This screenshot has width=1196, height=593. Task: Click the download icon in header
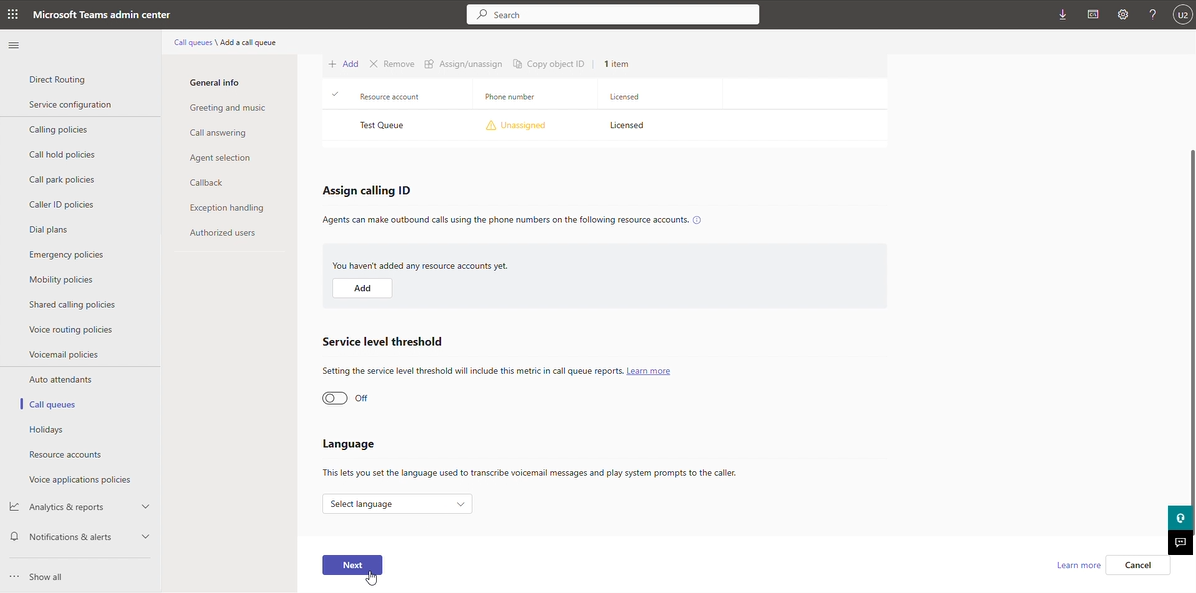pyautogui.click(x=1063, y=15)
